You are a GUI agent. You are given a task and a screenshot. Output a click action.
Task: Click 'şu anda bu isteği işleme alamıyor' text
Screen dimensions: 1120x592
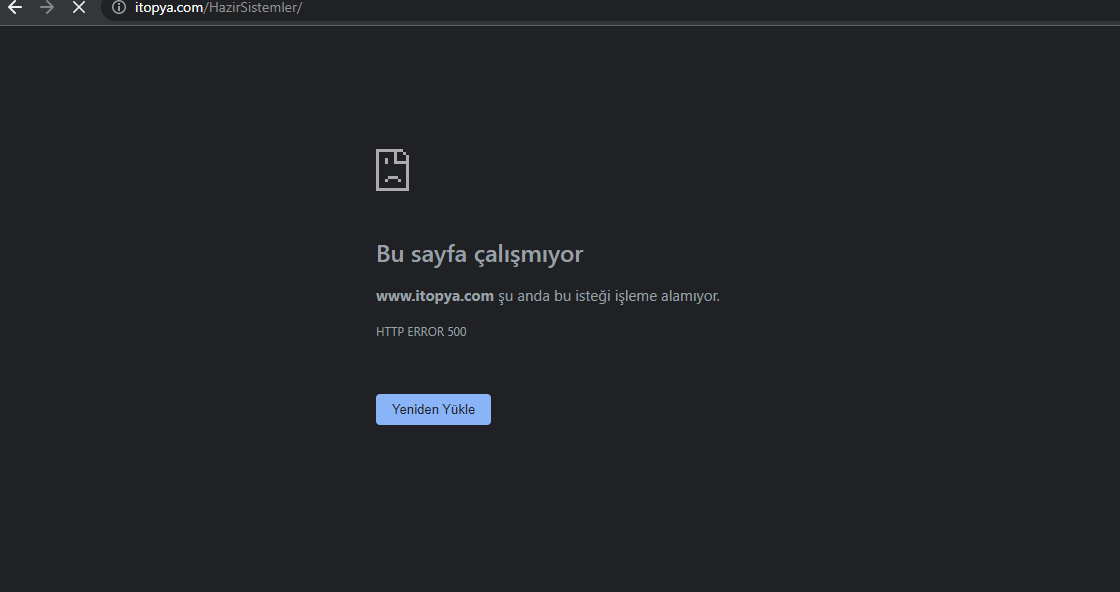(x=609, y=296)
